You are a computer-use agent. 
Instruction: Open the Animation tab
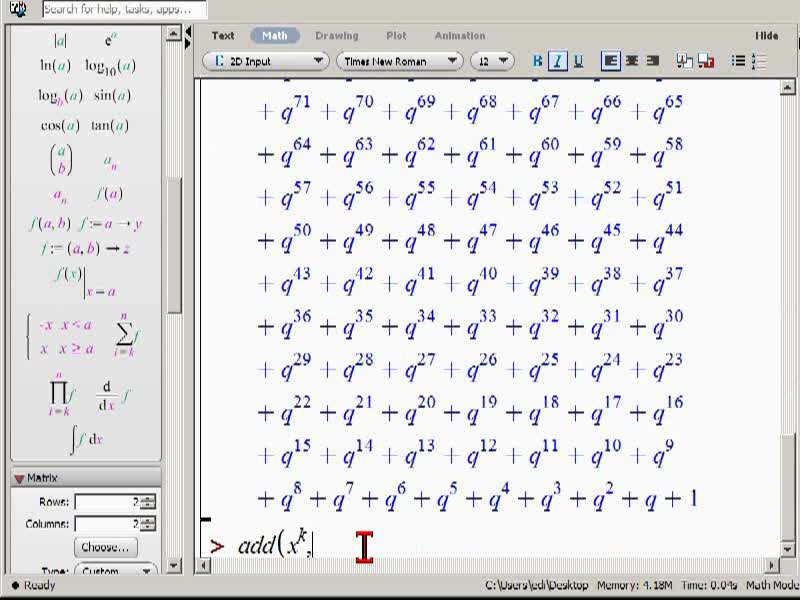click(x=460, y=36)
